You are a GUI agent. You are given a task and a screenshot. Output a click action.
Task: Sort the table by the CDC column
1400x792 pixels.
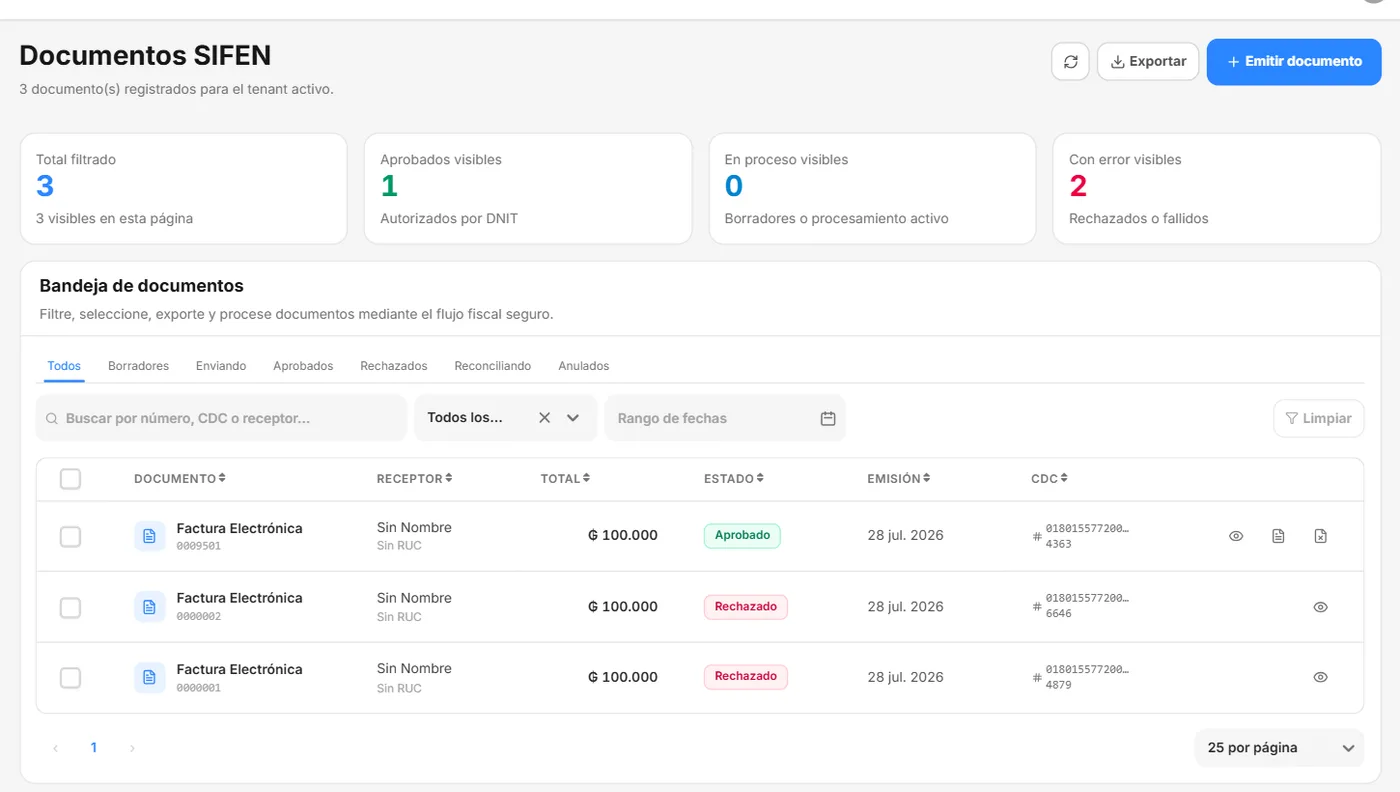pyautogui.click(x=1049, y=479)
